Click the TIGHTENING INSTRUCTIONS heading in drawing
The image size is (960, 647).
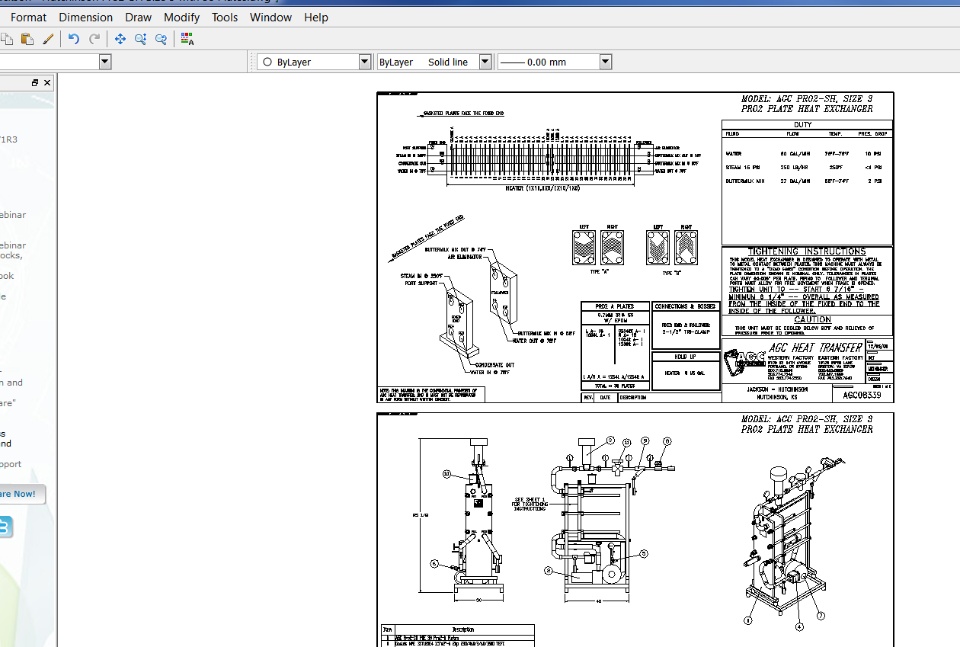pos(807,251)
